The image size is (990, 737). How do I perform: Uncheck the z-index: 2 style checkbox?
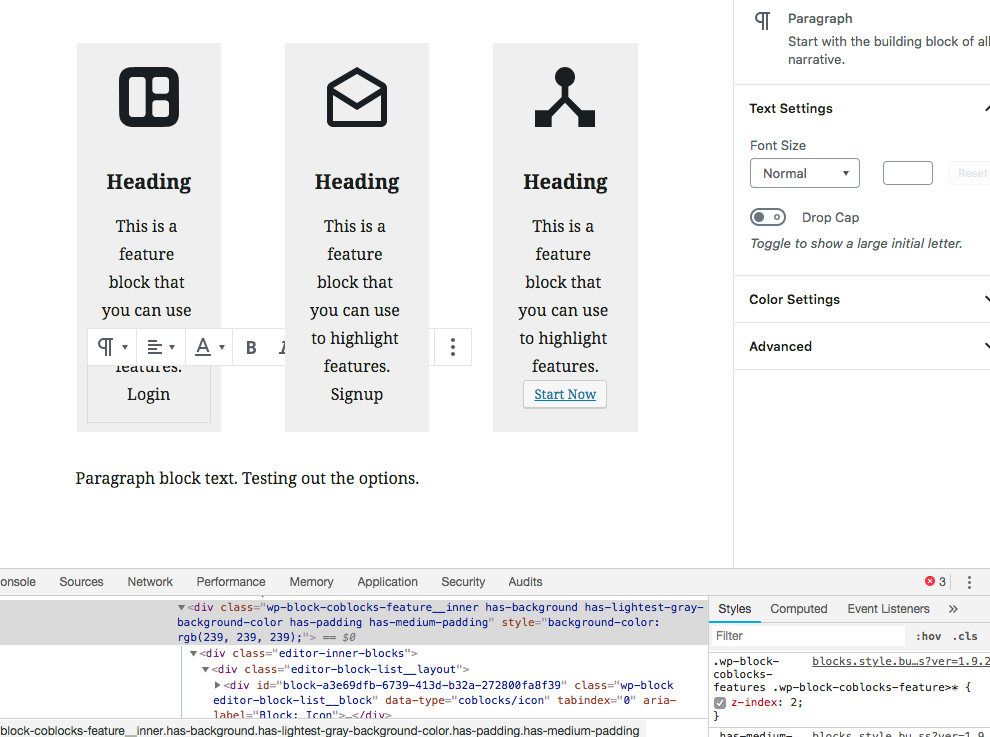[x=720, y=702]
